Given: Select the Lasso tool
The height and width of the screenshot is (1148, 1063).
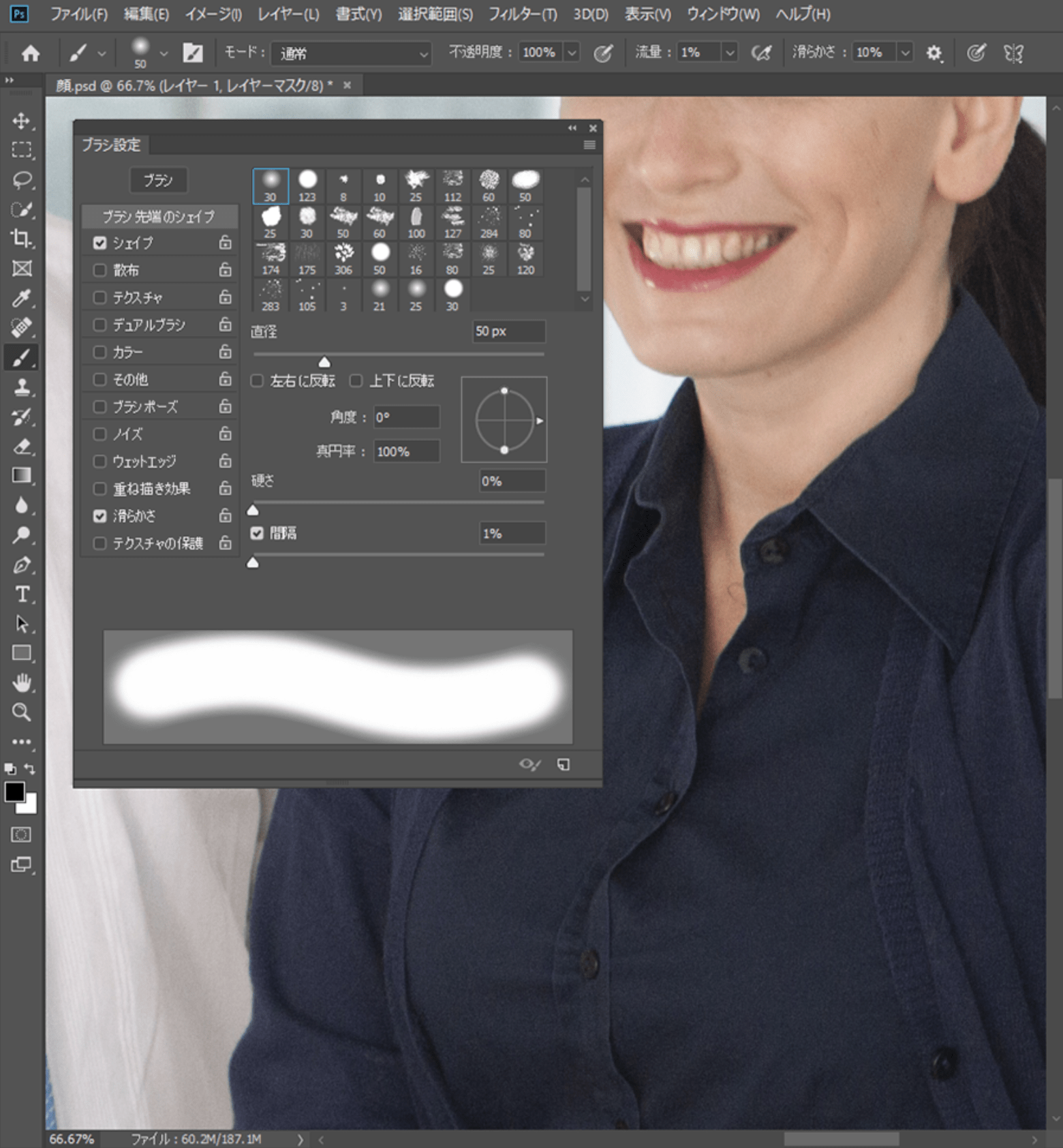Looking at the screenshot, I should click(21, 180).
